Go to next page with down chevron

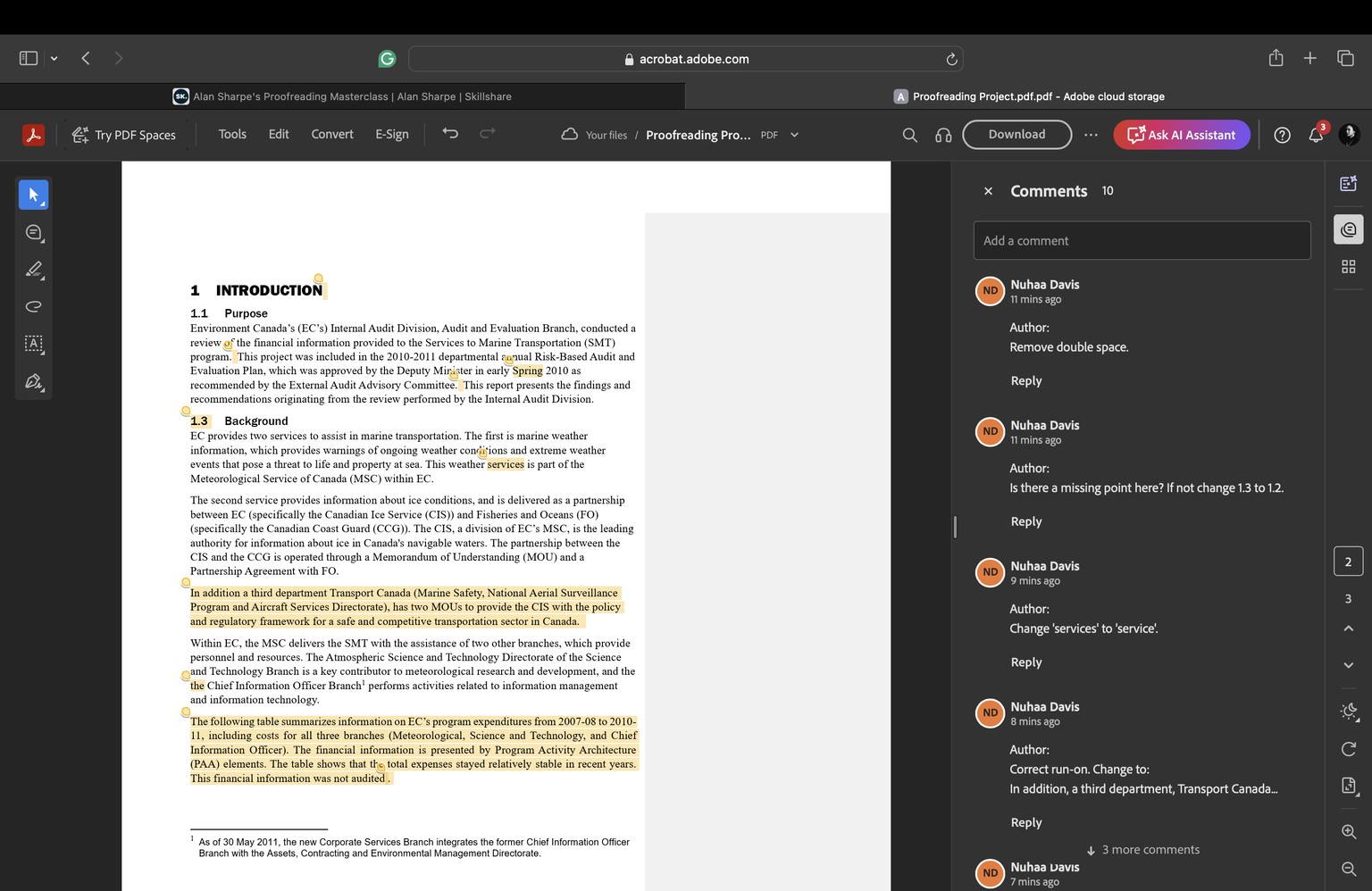(x=1349, y=665)
